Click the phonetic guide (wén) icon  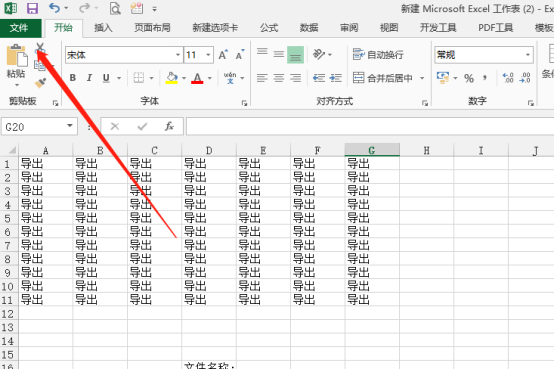(230, 78)
